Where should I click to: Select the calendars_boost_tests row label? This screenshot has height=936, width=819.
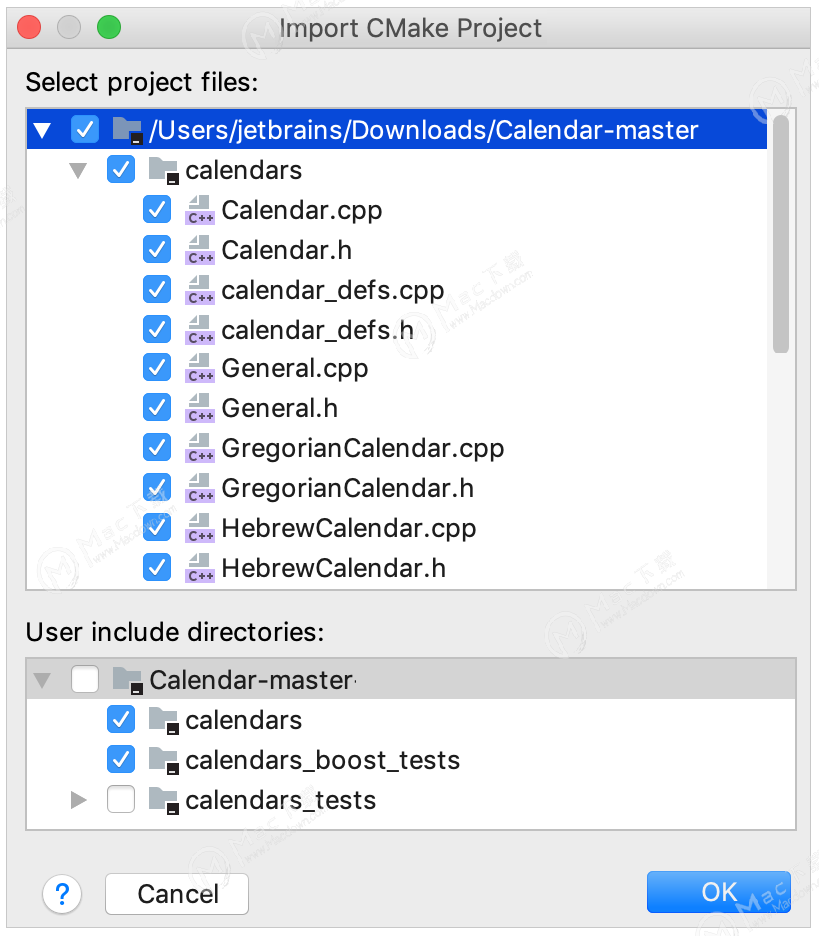pos(322,761)
